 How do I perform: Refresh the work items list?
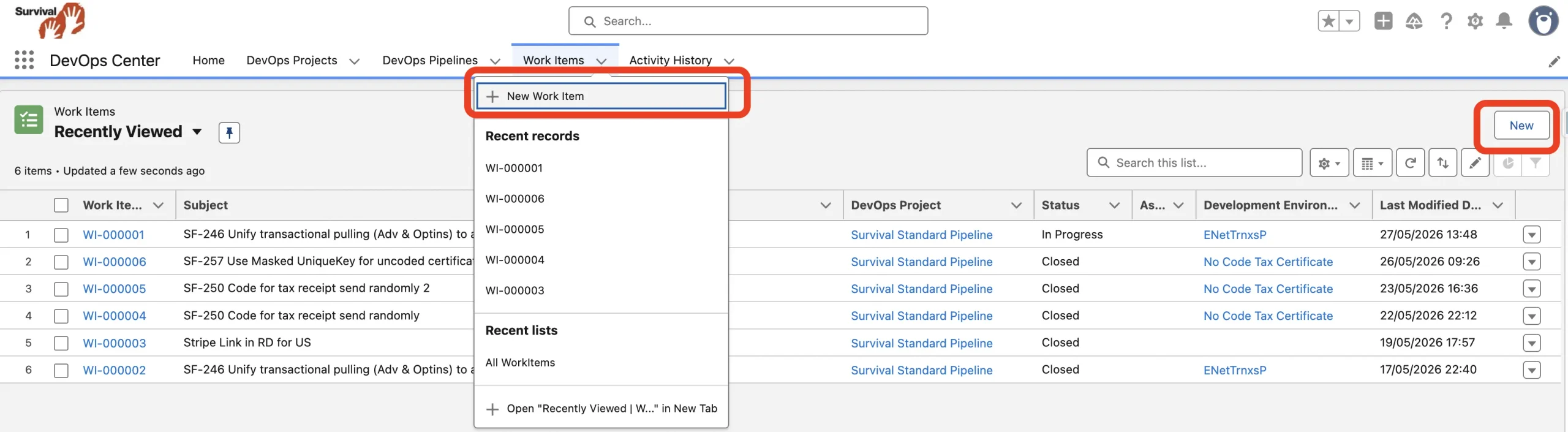[1410, 163]
